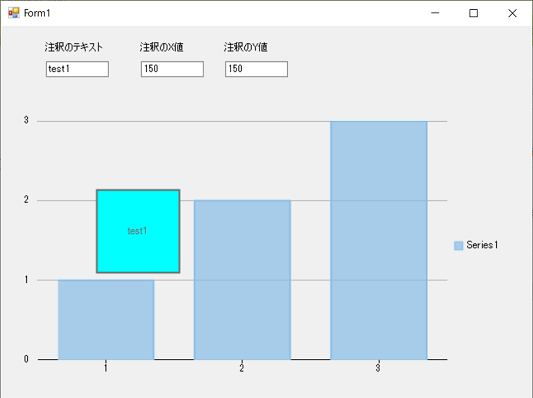Maximize the Form1 window

(474, 13)
